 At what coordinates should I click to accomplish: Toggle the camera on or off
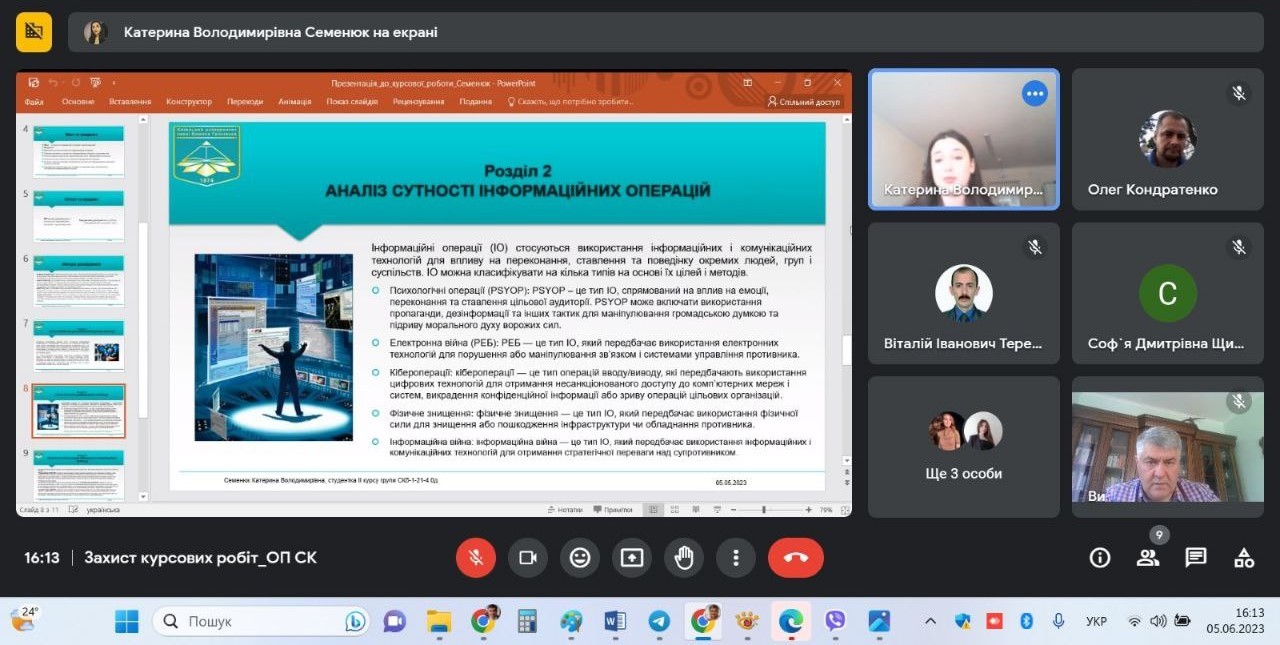[528, 558]
